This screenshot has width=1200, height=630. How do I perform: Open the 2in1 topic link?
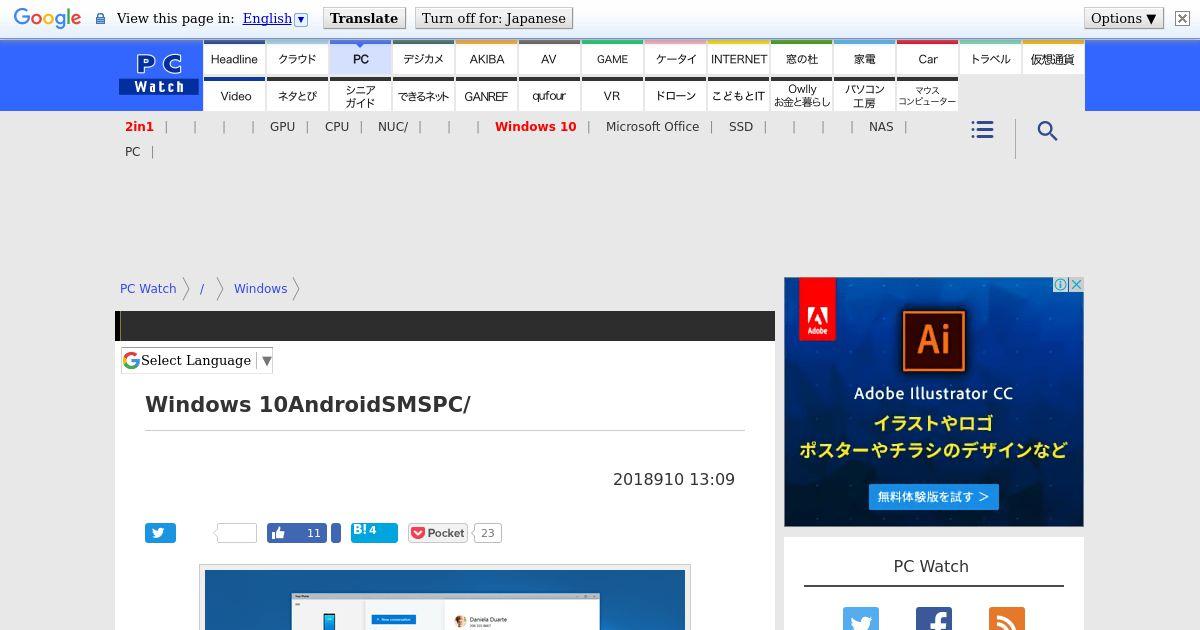point(139,127)
